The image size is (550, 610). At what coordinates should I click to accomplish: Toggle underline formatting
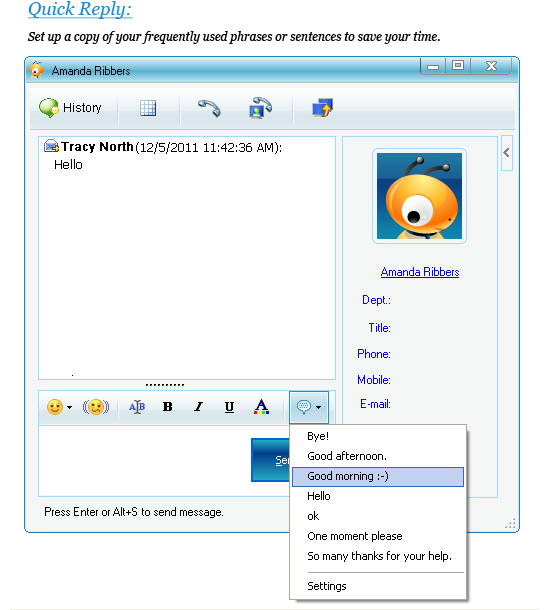229,407
